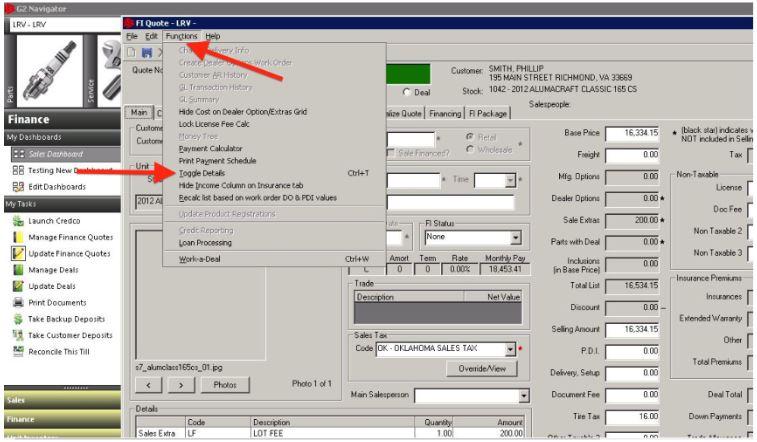Click the Manage Deals icon
This screenshot has width=757, height=442.
click(x=18, y=270)
